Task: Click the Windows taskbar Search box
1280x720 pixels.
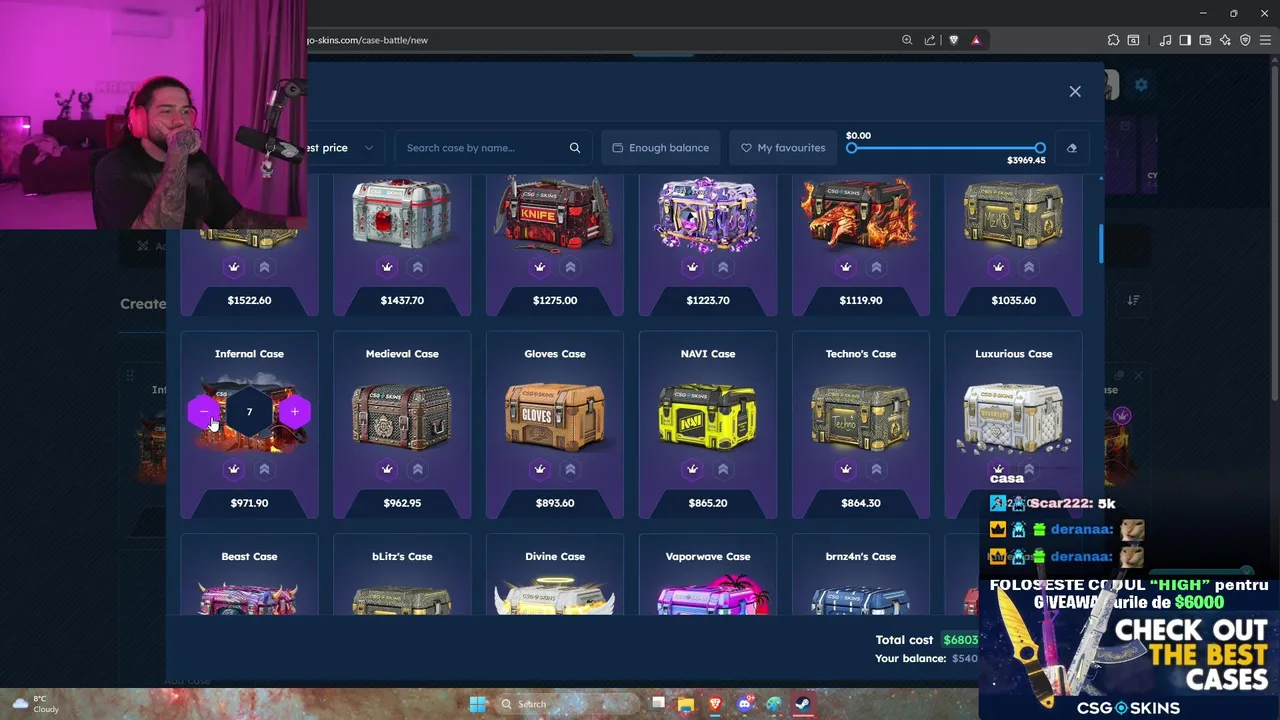Action: click(568, 704)
